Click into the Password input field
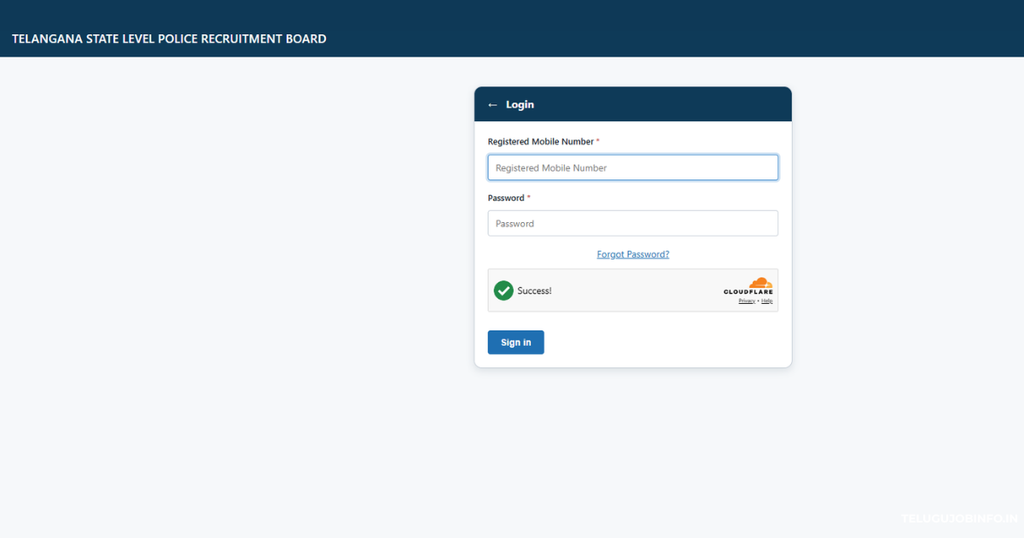 [x=633, y=223]
